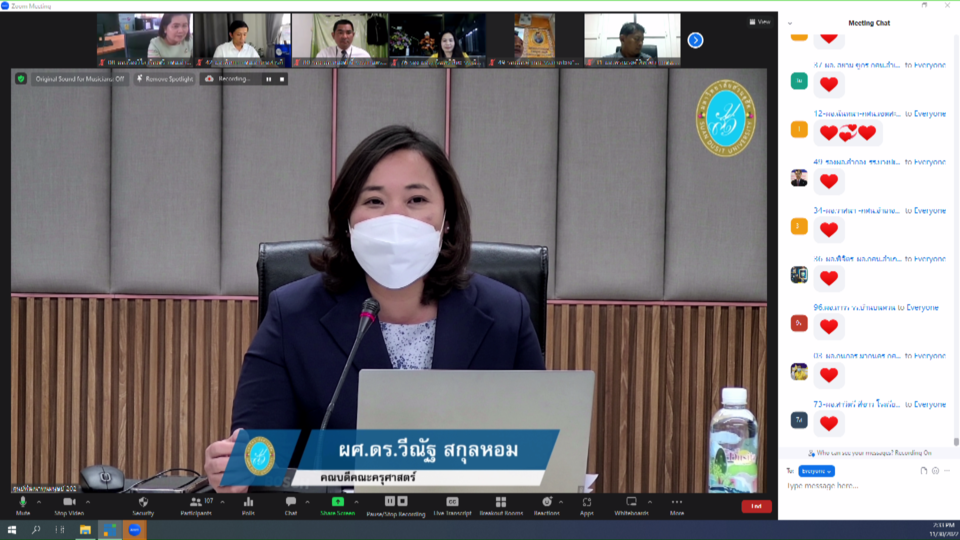Enable Live Transcript CC
The width and height of the screenshot is (960, 540).
452,506
